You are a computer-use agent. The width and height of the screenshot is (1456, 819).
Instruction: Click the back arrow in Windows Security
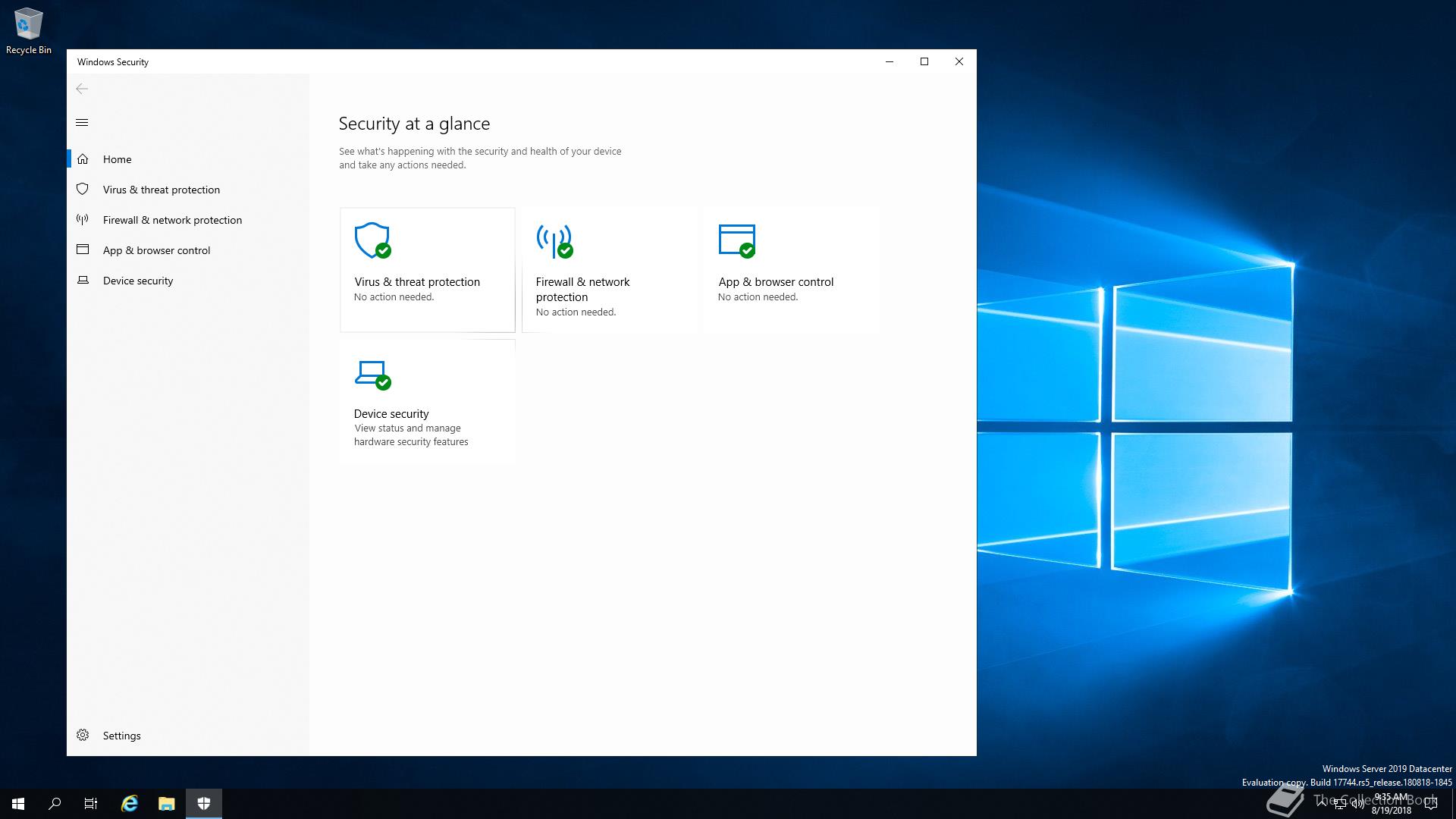coord(82,89)
